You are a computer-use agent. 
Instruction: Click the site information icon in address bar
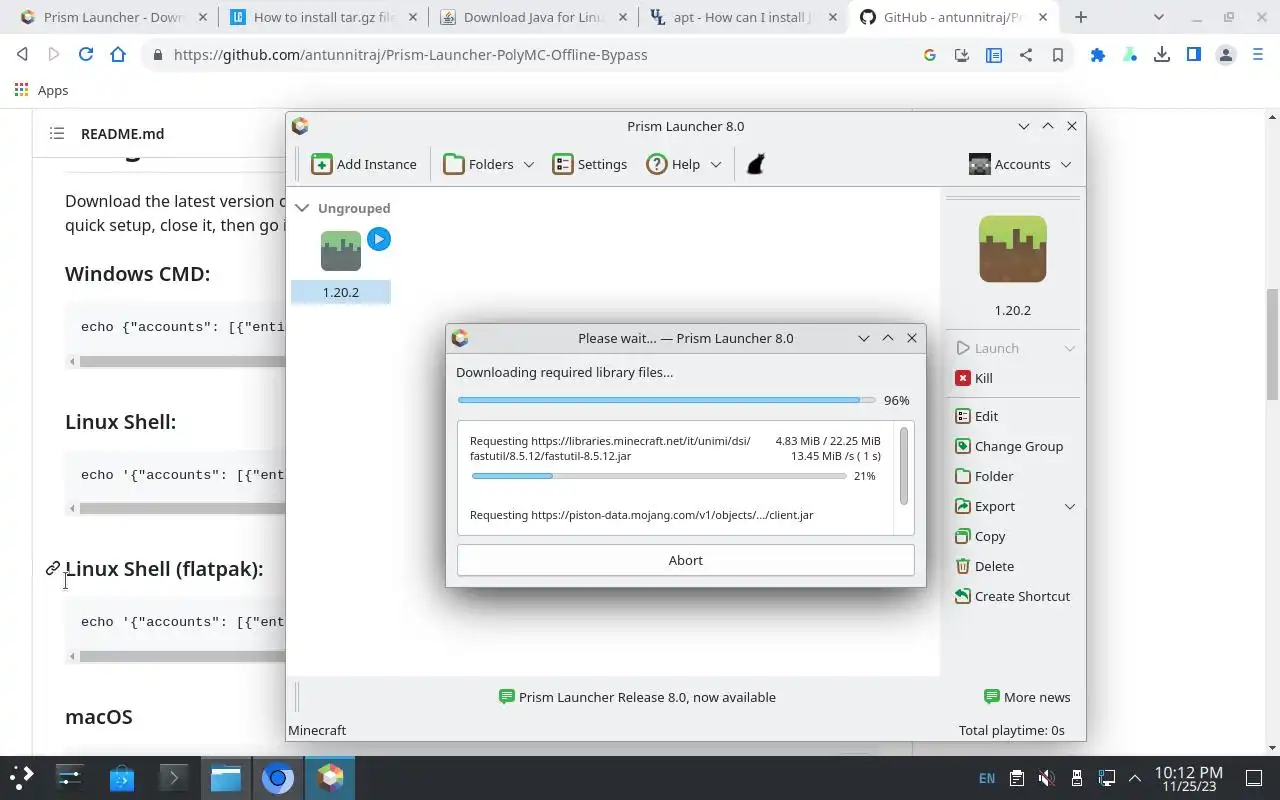157,55
